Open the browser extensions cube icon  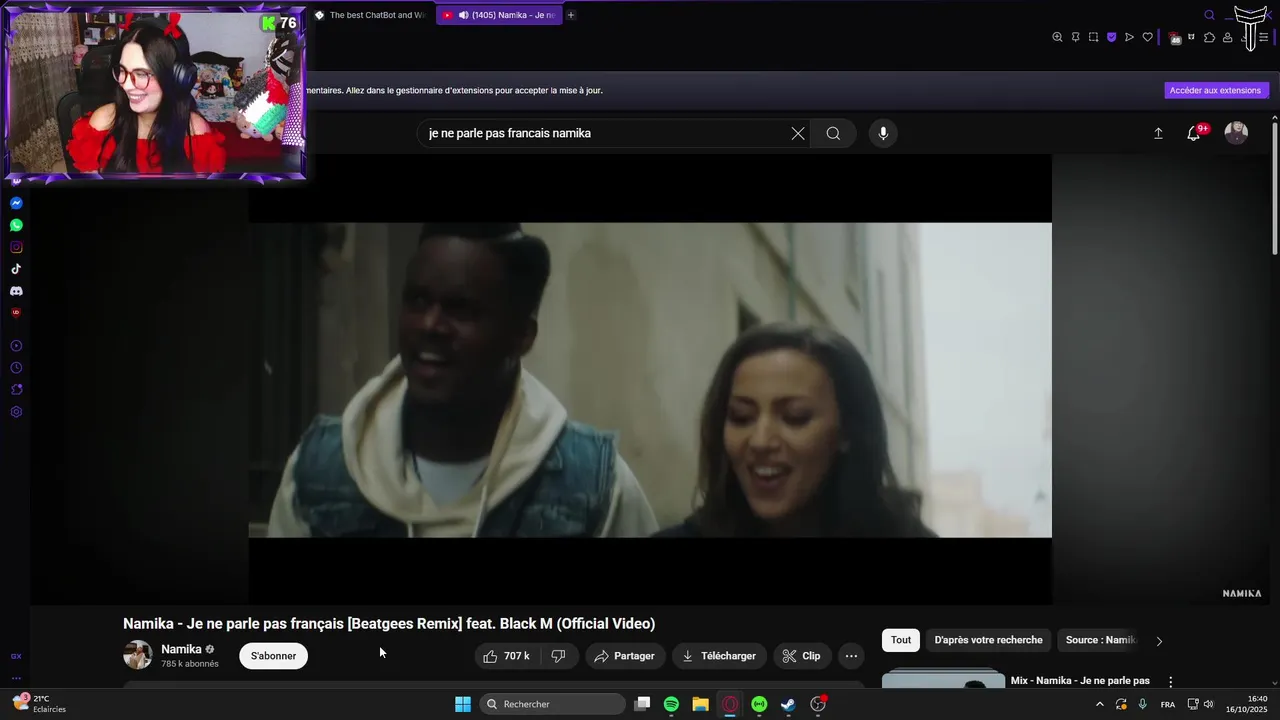point(1209,38)
